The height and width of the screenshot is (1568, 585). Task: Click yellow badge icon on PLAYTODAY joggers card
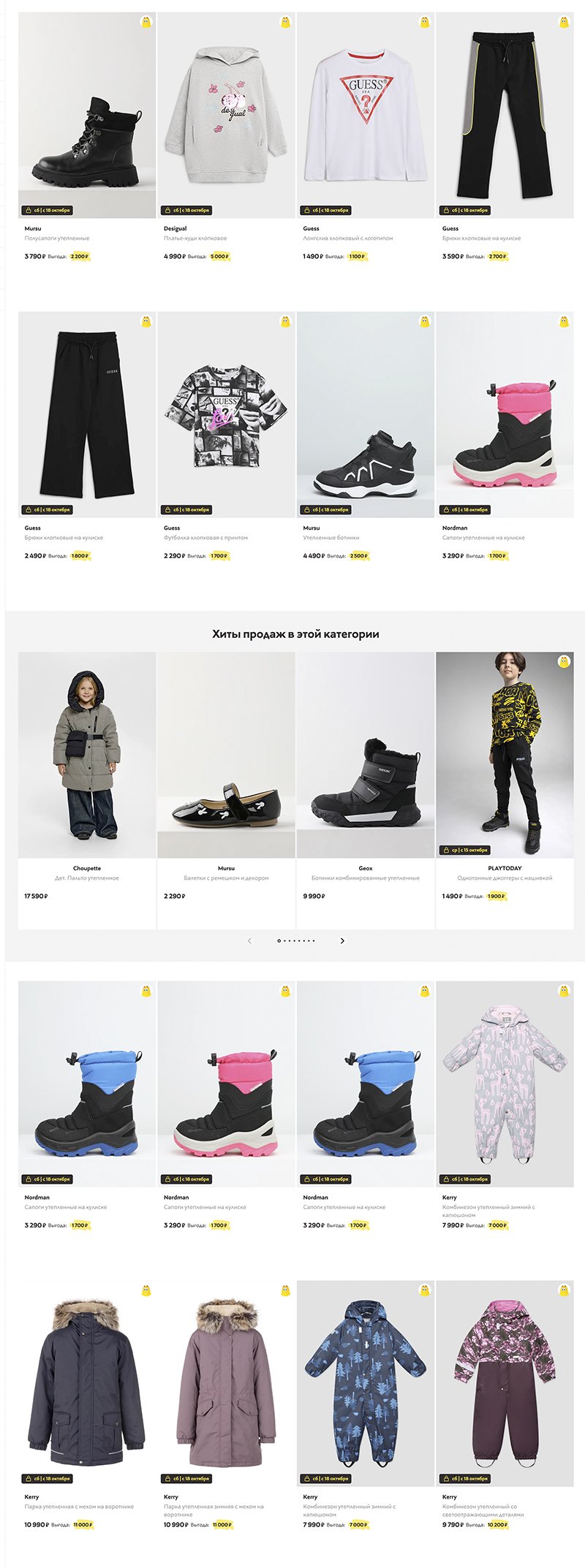click(564, 662)
